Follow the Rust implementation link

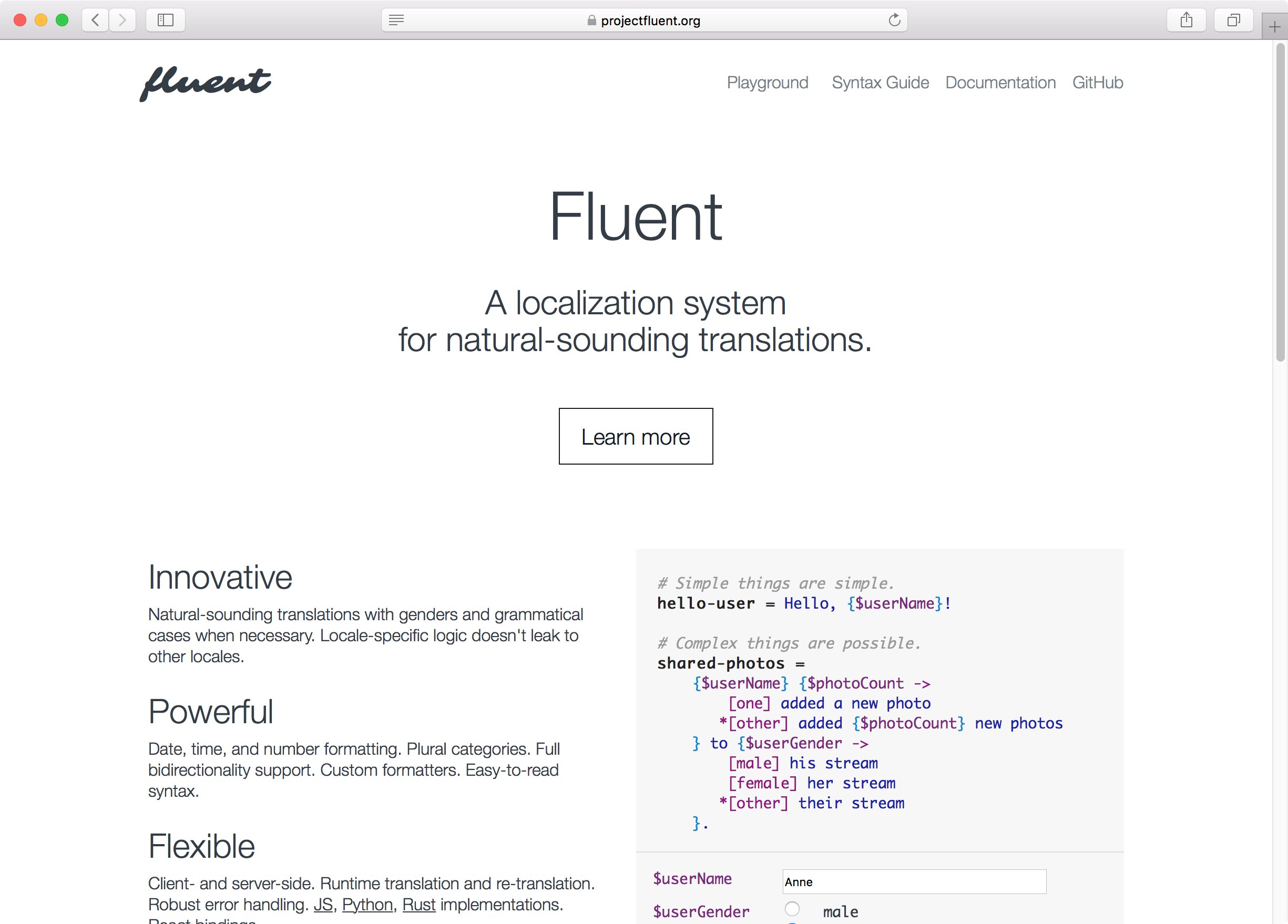click(x=418, y=904)
